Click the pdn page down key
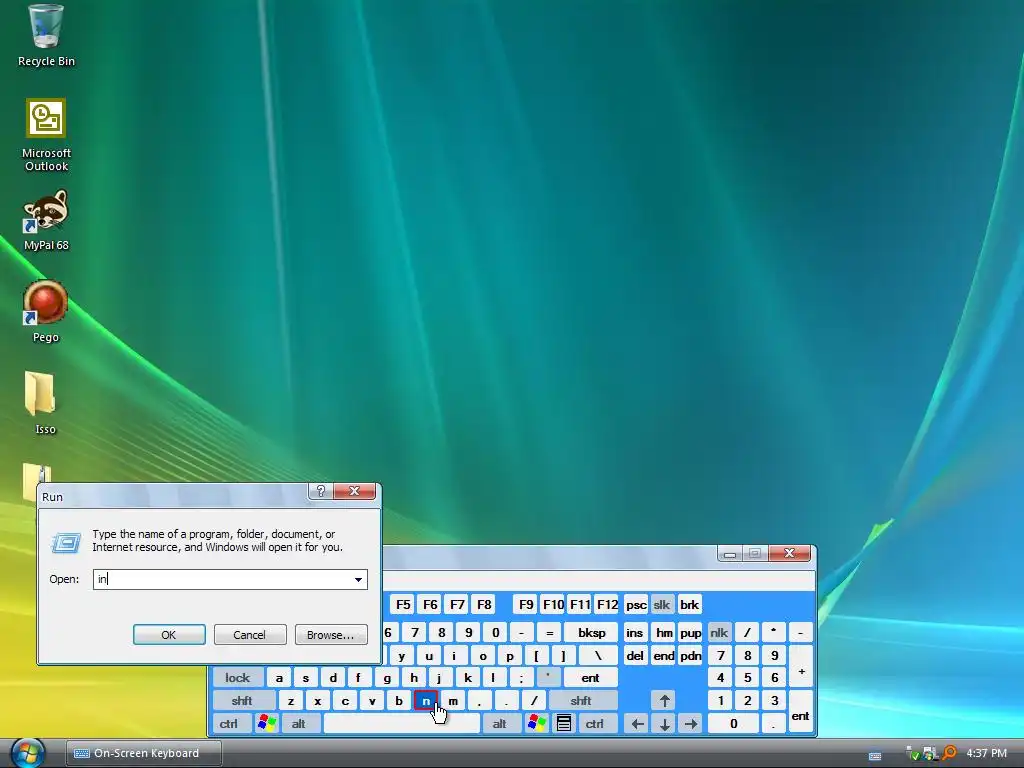This screenshot has width=1024, height=768. pos(690,656)
